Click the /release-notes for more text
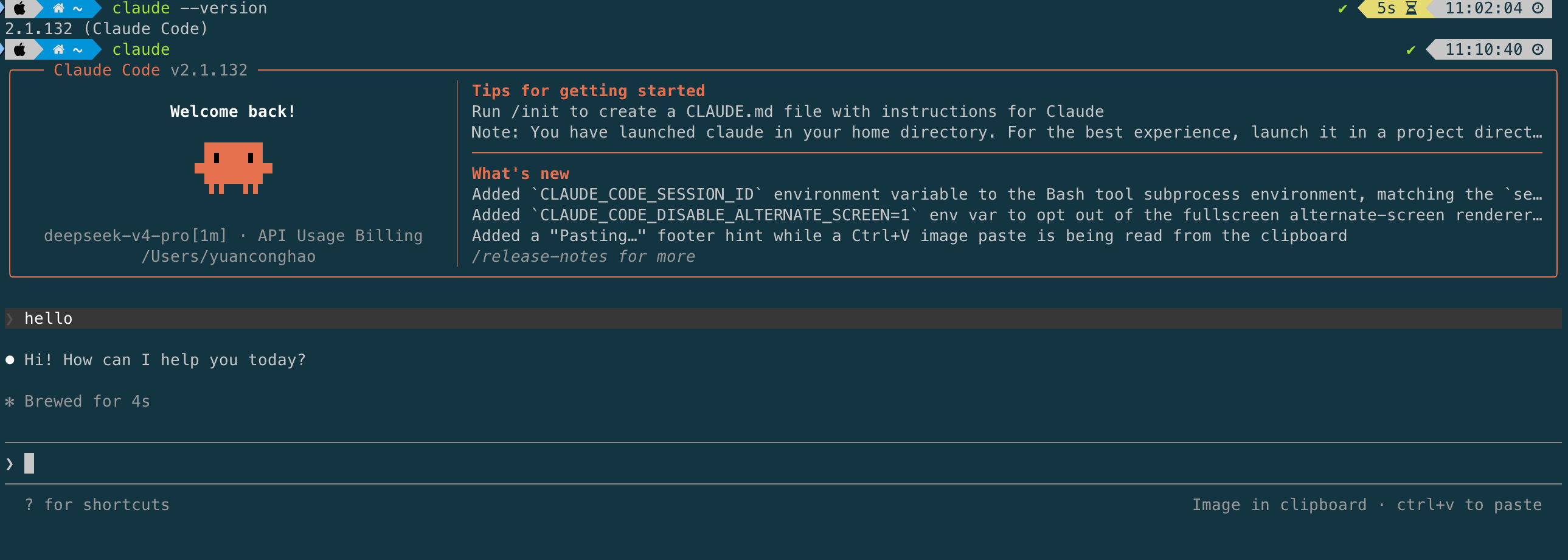The image size is (1568, 560). pyautogui.click(x=583, y=256)
